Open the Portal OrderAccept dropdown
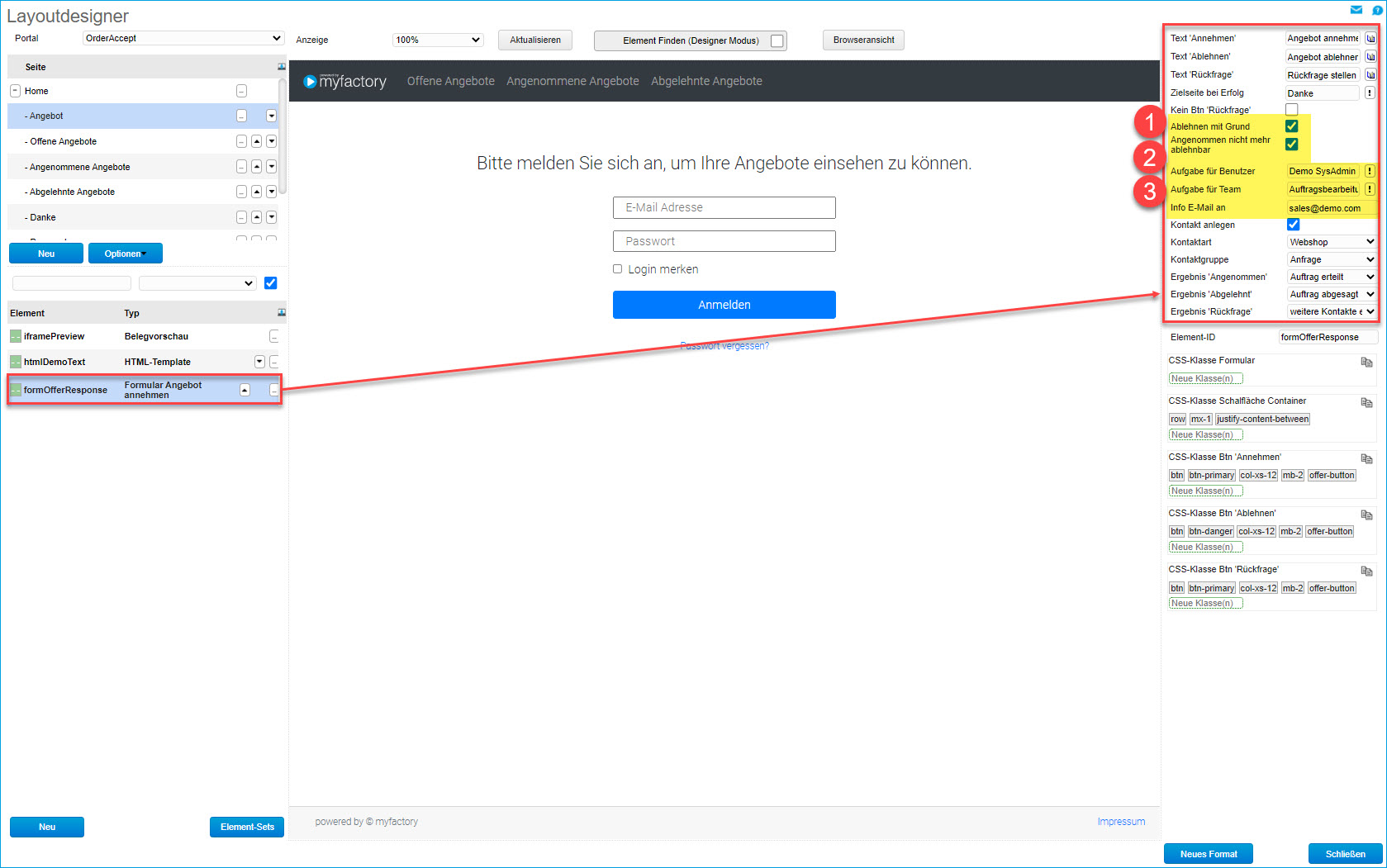The width and height of the screenshot is (1387, 868). point(183,38)
